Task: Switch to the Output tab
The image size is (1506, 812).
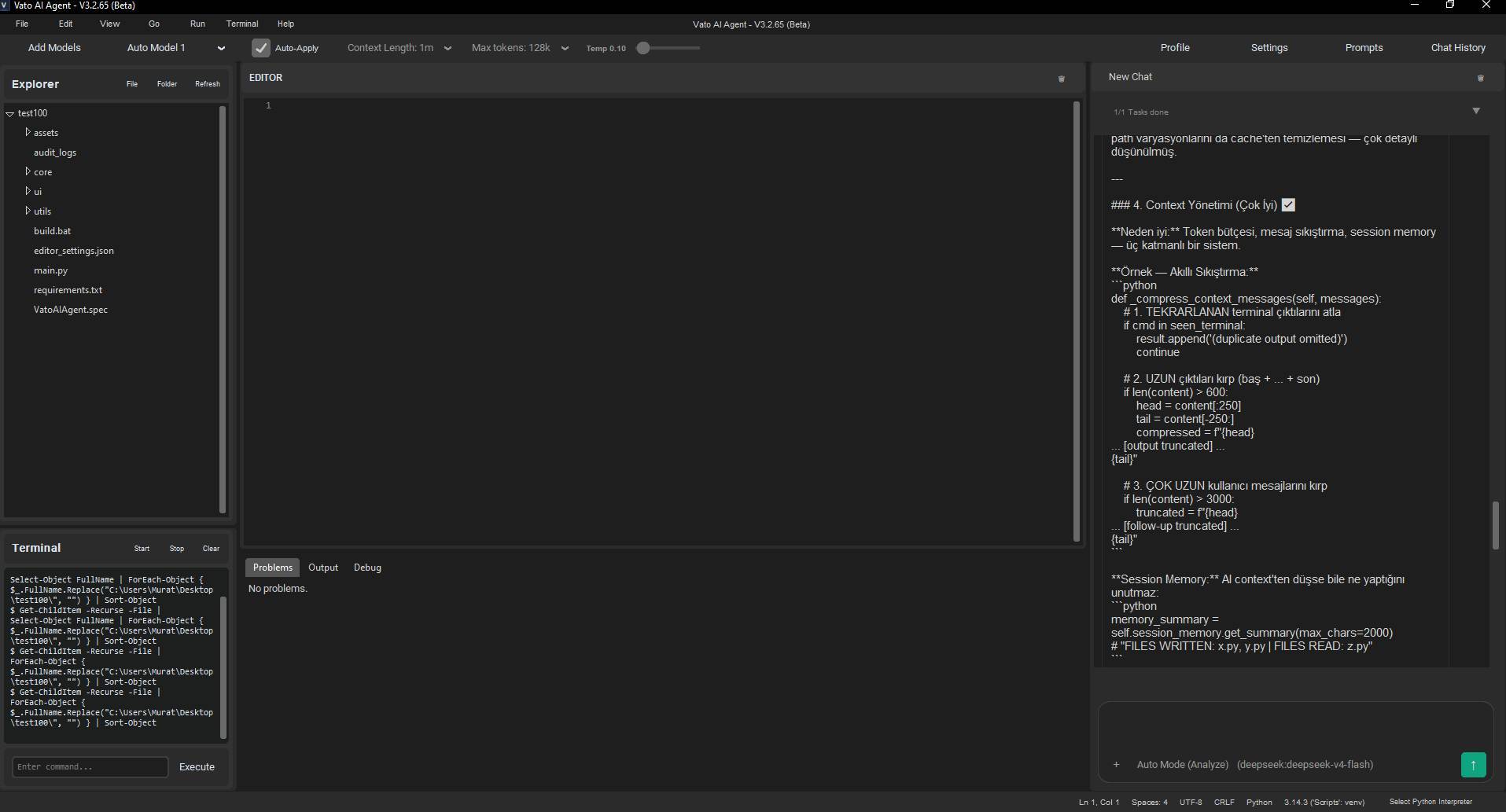Action: 323,568
